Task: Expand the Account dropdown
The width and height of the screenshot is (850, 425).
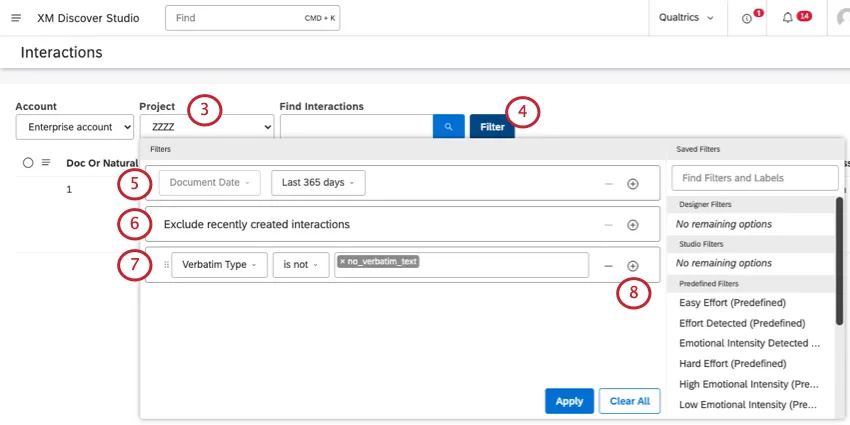Action: coord(75,127)
